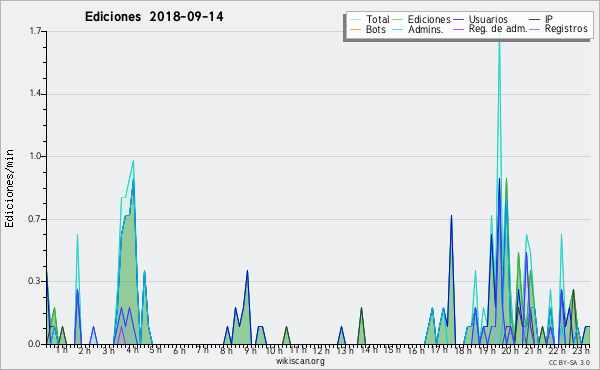Click the "6 h" x-axis tick label
The height and width of the screenshot is (370, 600).
point(179,350)
